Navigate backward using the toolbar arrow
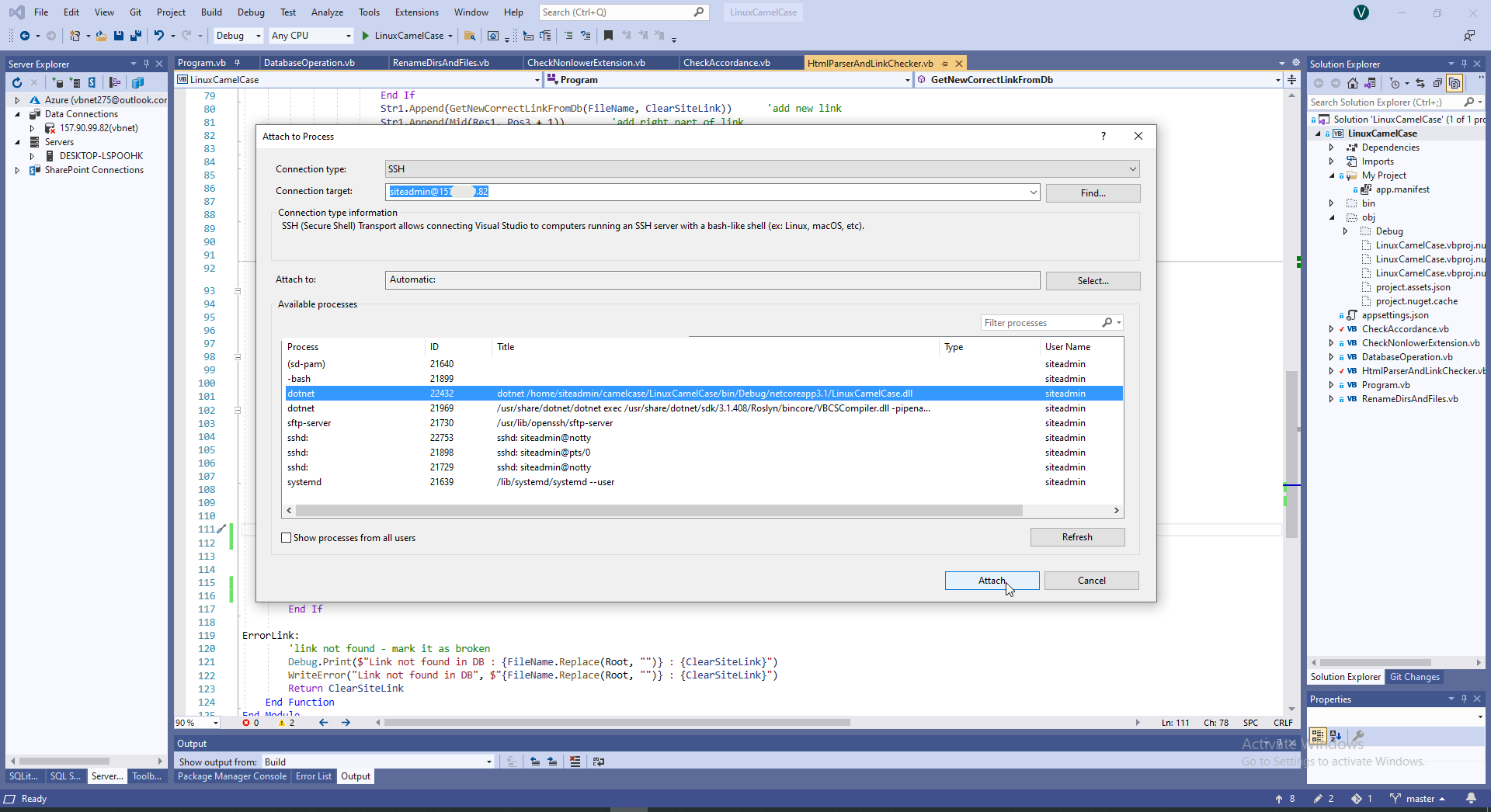This screenshot has width=1491, height=812. coord(25,36)
